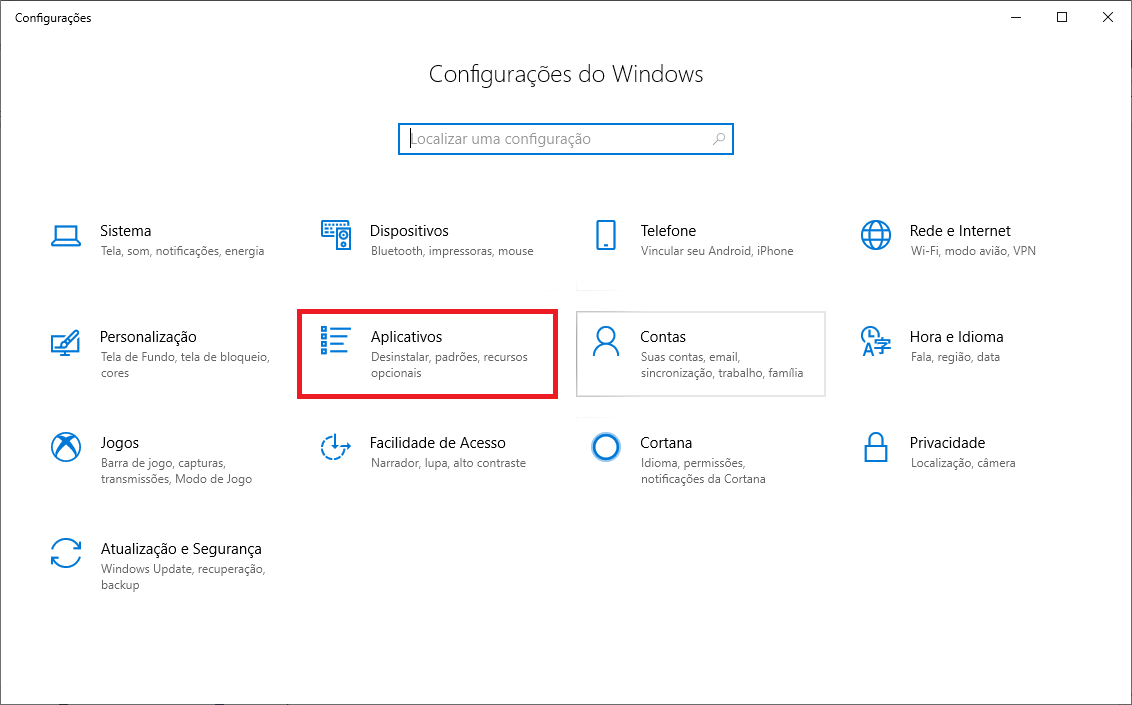The height and width of the screenshot is (705, 1132).
Task: Click Atualização e Segurança refresh arrows icon
Action: [x=66, y=553]
